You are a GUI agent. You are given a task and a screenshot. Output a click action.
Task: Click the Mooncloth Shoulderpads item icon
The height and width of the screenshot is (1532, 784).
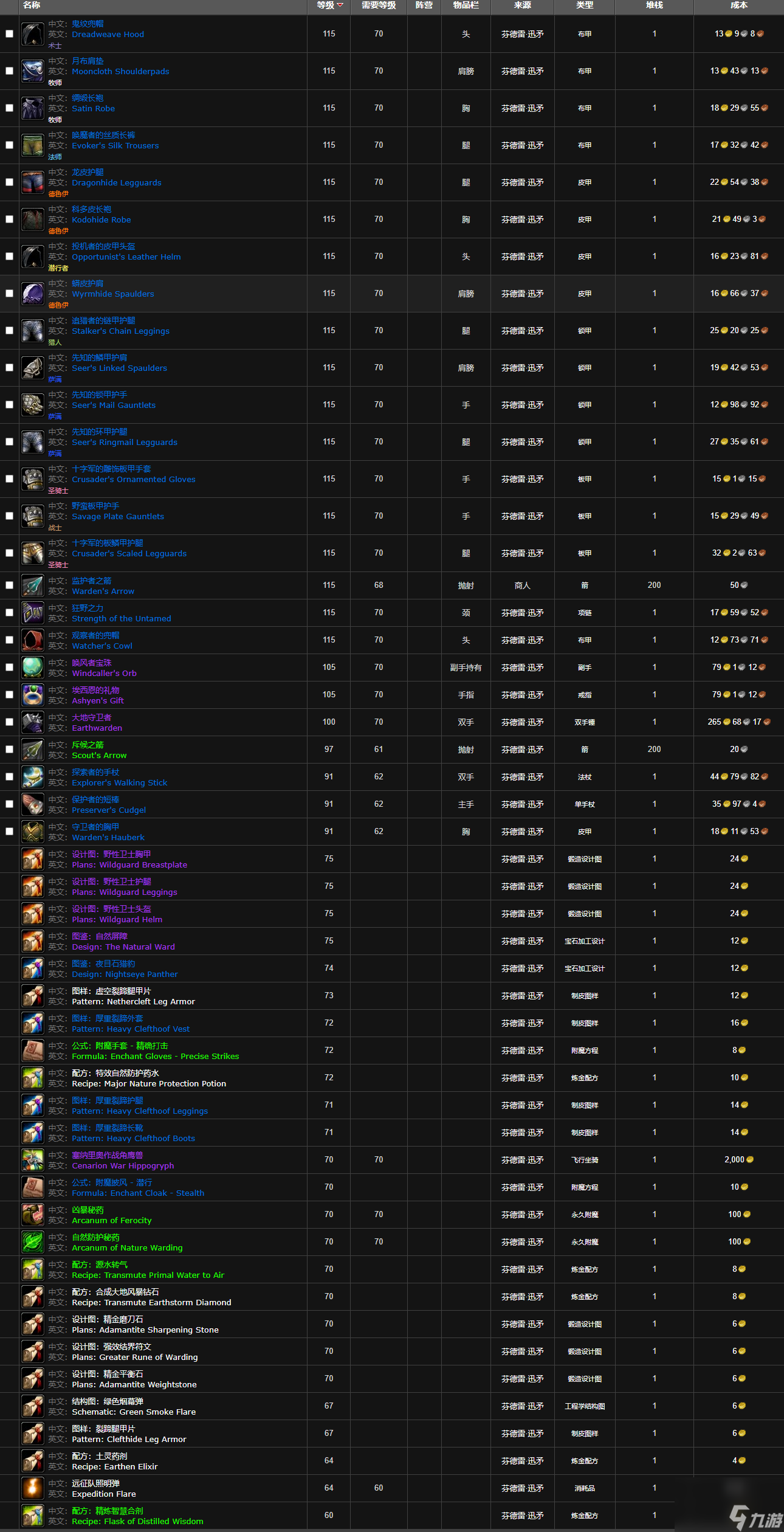click(x=33, y=71)
